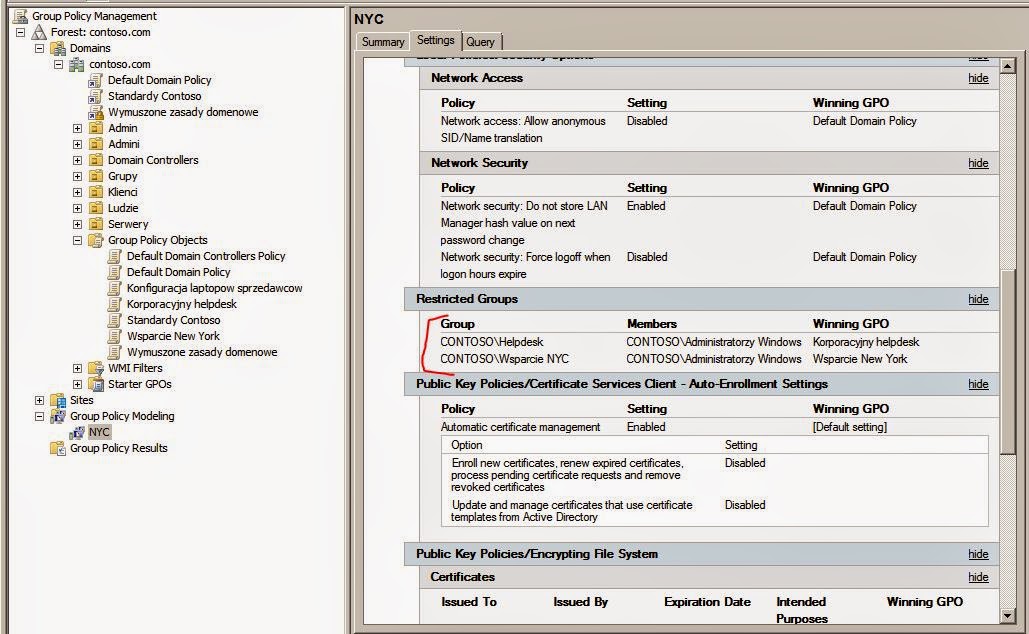
Task: Click Korporacyjny helpdesk in Winning GPO column
Action: [866, 342]
